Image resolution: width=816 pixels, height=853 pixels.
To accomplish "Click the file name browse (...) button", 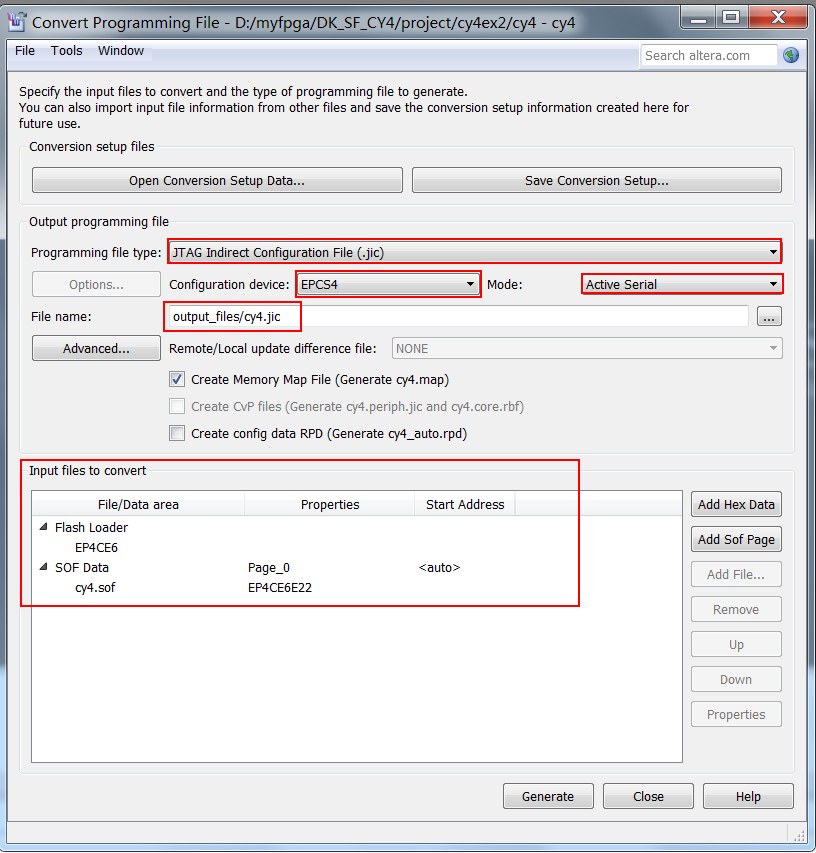I will point(769,317).
